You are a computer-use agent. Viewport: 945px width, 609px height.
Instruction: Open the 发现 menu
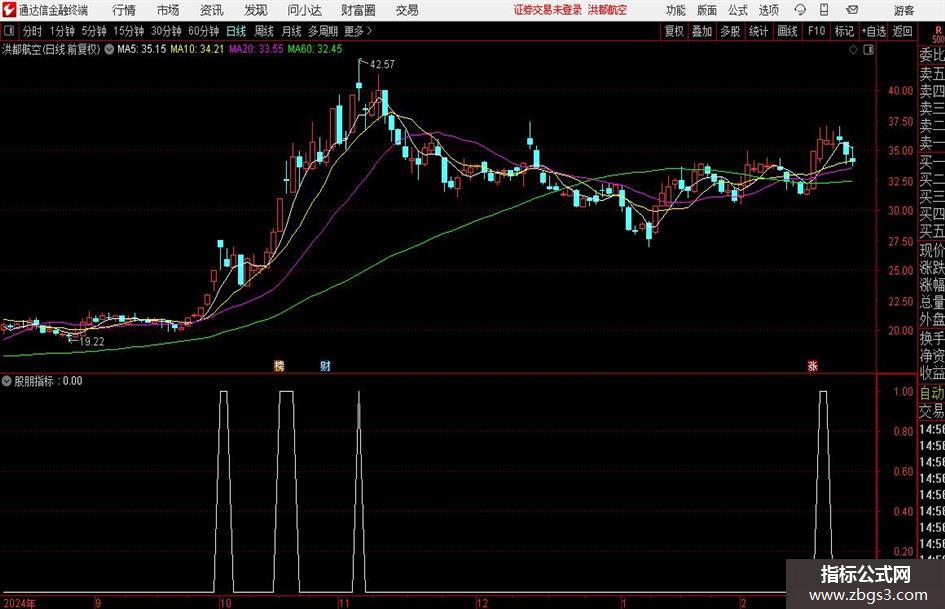(x=256, y=10)
